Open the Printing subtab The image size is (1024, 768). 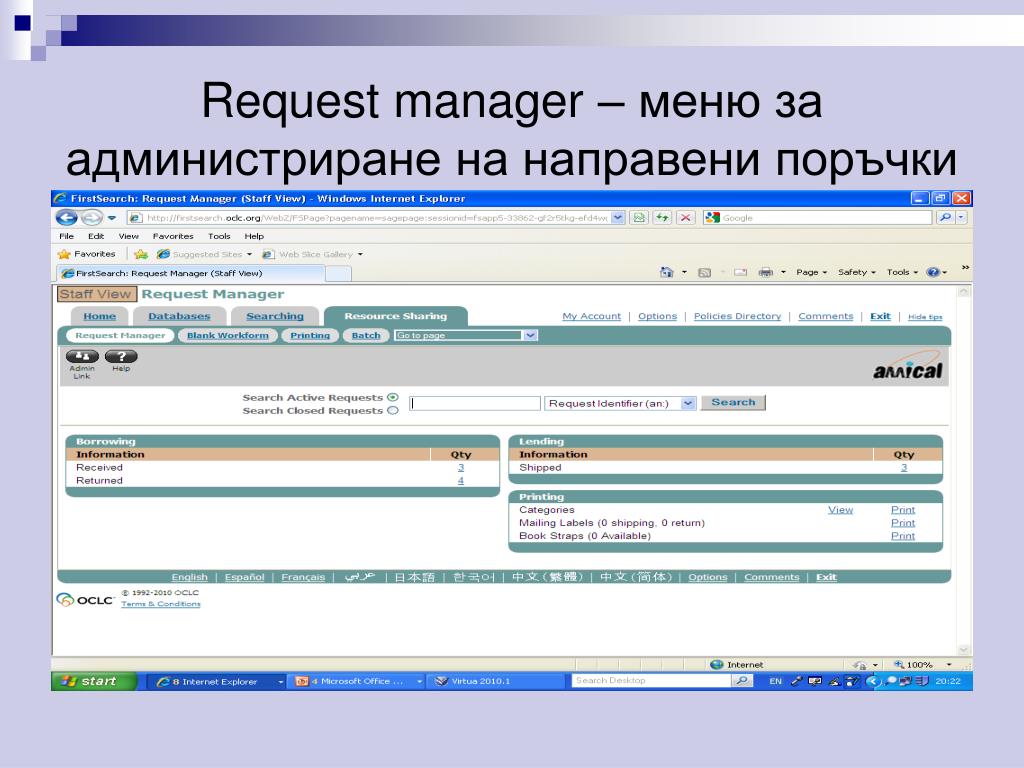pos(310,336)
